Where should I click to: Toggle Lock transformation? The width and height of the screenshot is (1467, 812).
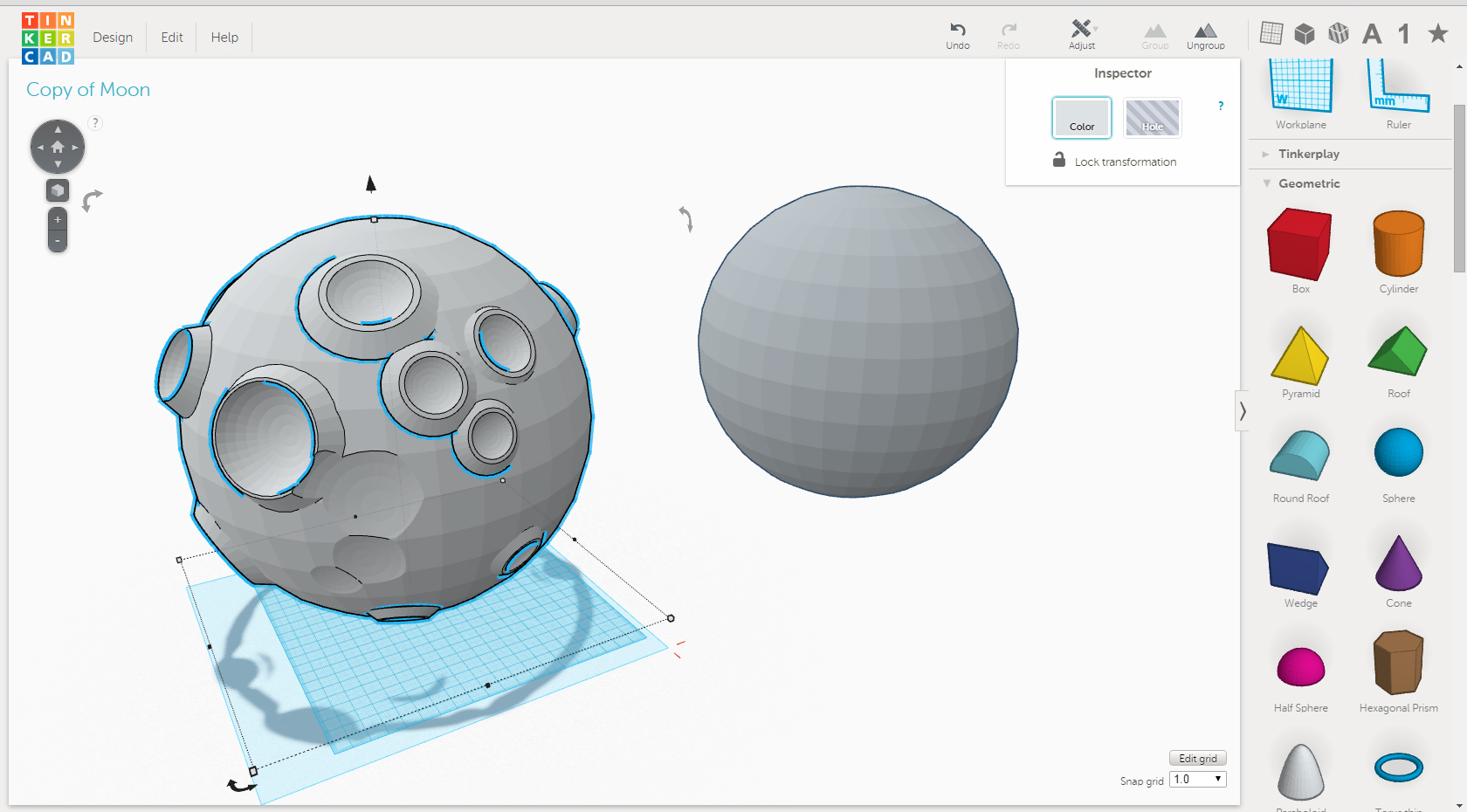pyautogui.click(x=1114, y=161)
